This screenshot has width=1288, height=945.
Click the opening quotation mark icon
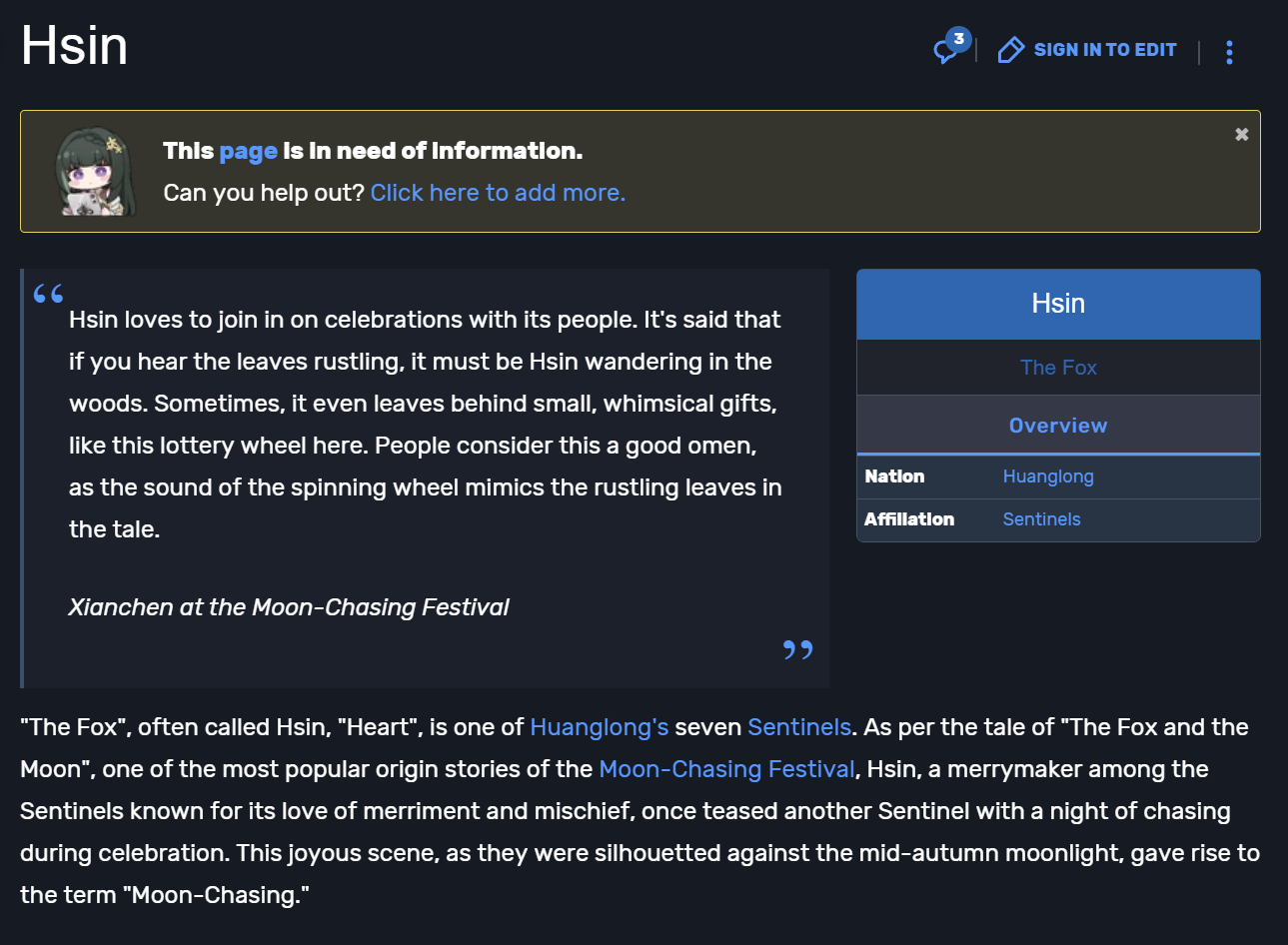point(48,294)
